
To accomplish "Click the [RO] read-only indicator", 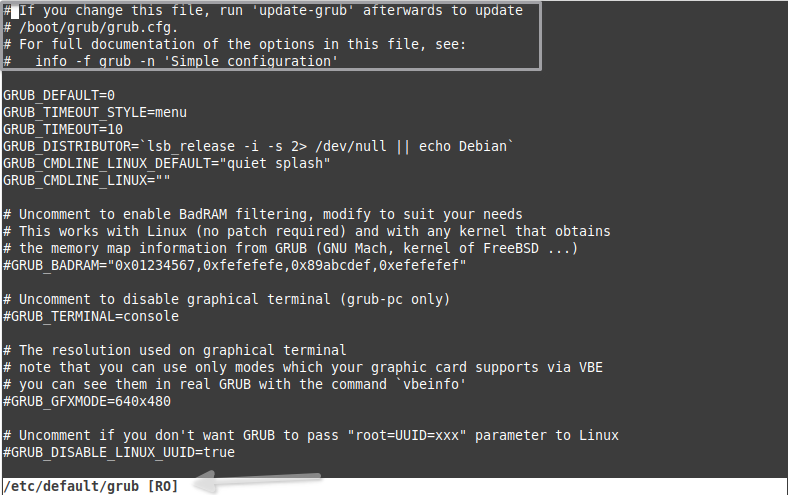I will pos(163,486).
